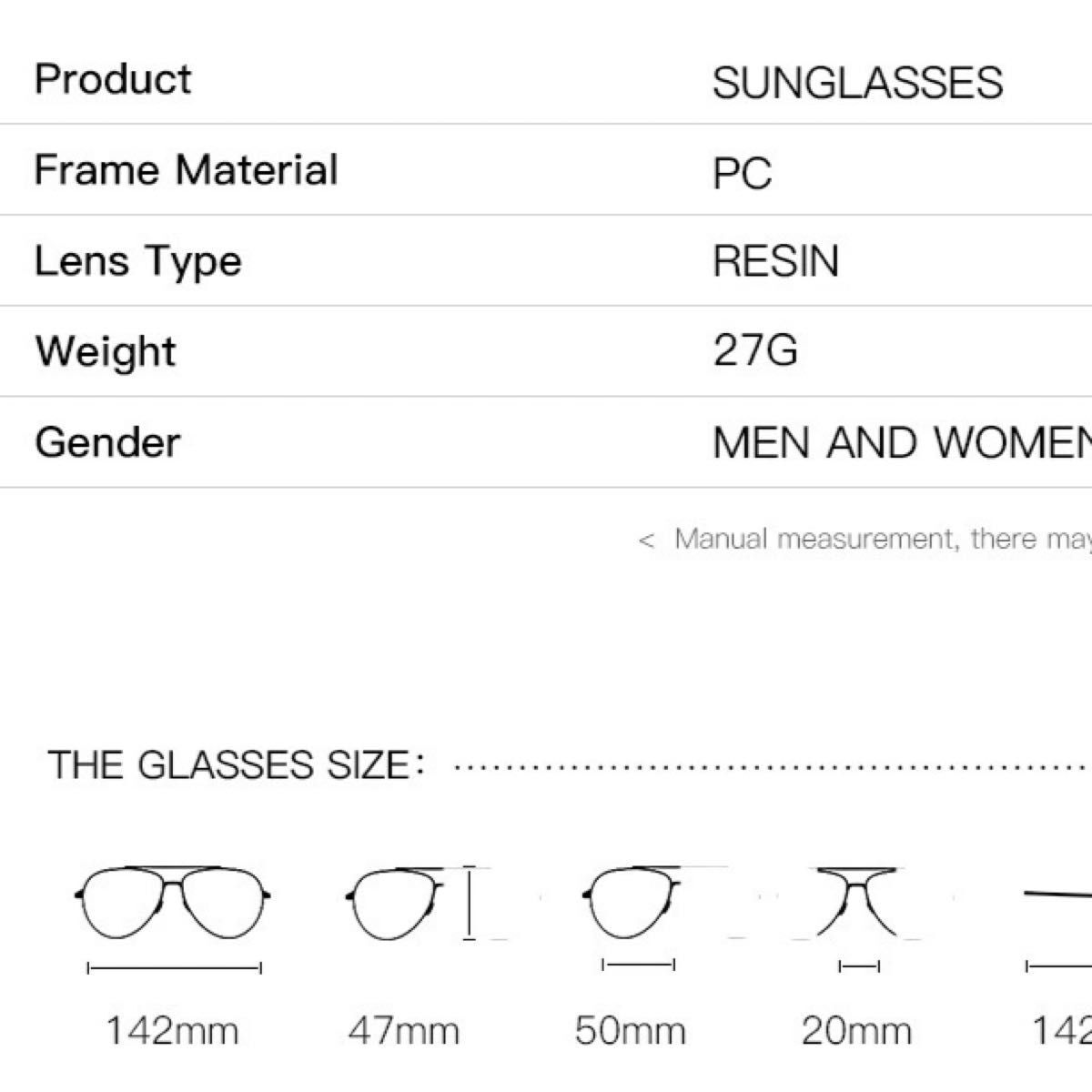Screen dimensions: 1092x1092
Task: Select the 47mm lens height label
Action: click(x=403, y=1031)
